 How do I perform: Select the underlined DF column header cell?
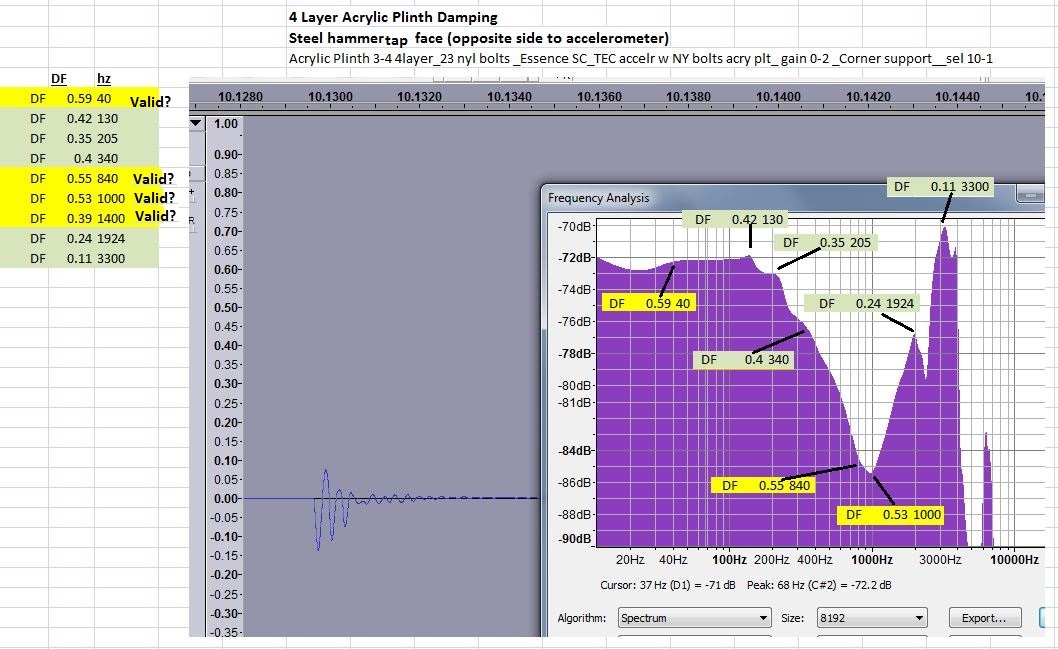59,79
